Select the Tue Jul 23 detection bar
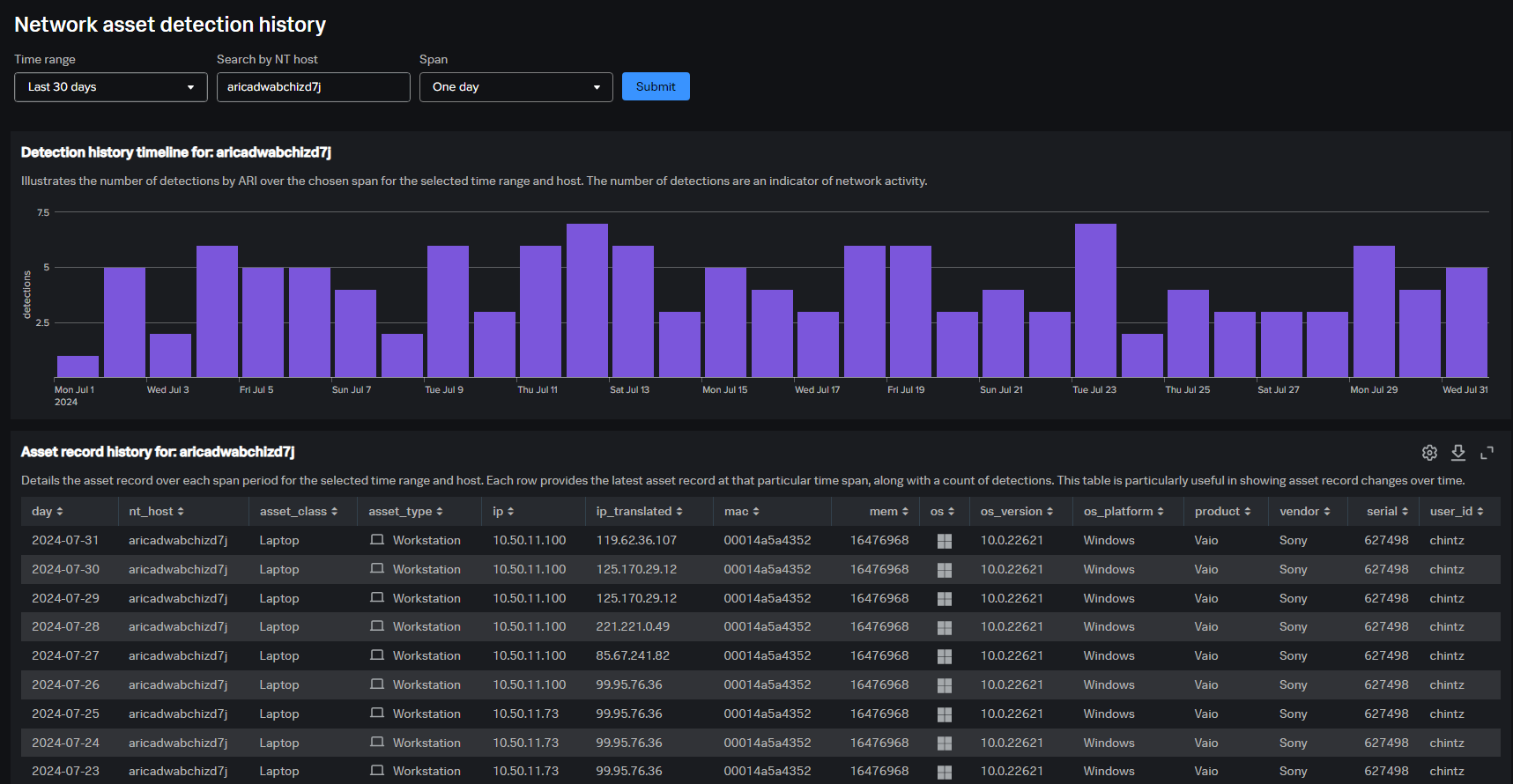 (x=1095, y=300)
